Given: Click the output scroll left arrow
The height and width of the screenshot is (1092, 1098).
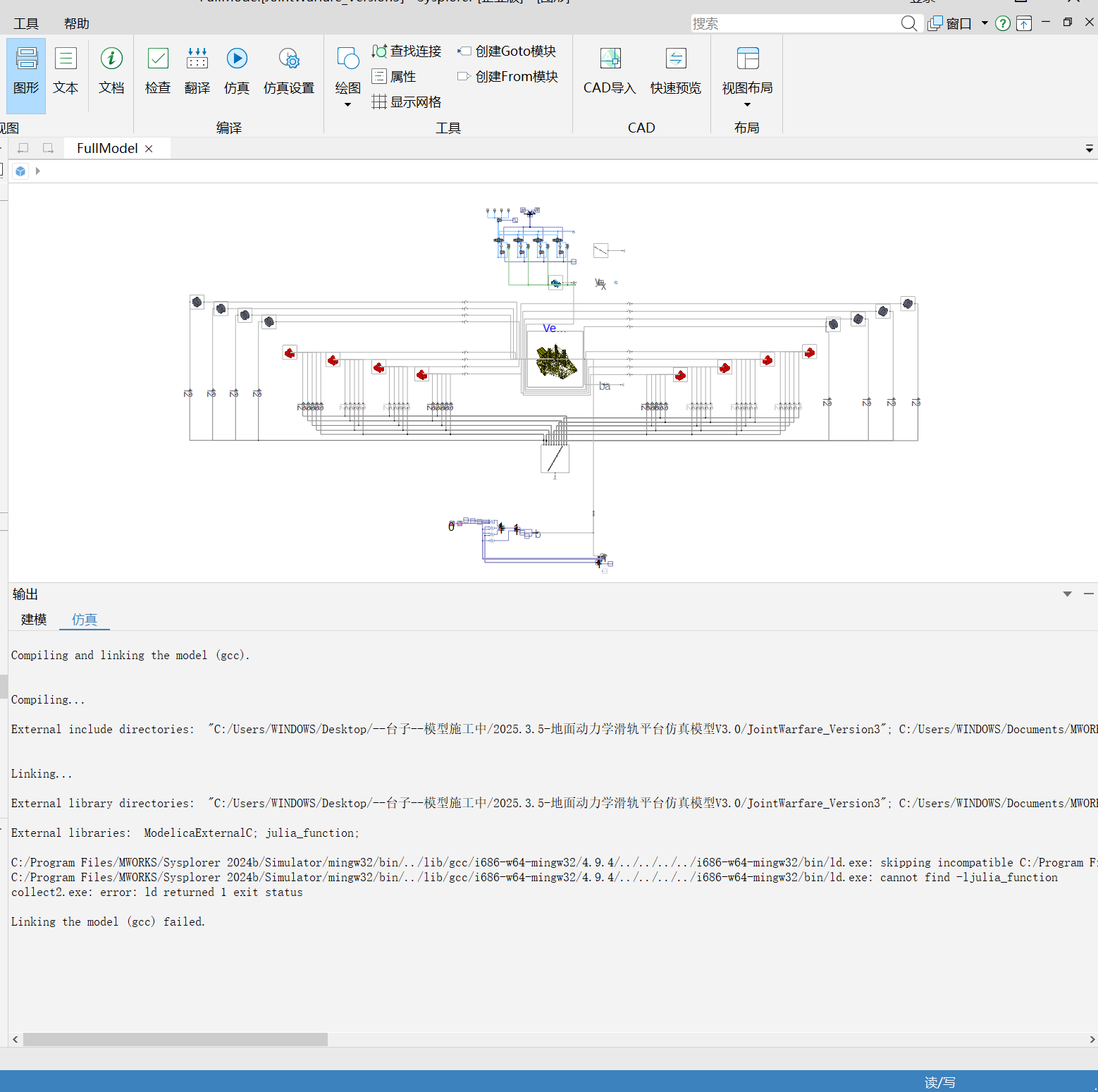Looking at the screenshot, I should tap(16, 1040).
